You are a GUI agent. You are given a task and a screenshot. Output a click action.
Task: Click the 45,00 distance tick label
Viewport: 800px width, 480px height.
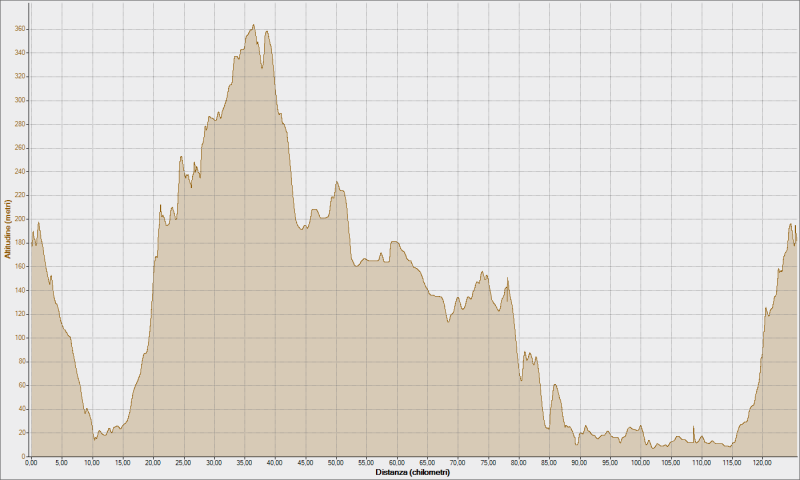[x=305, y=463]
